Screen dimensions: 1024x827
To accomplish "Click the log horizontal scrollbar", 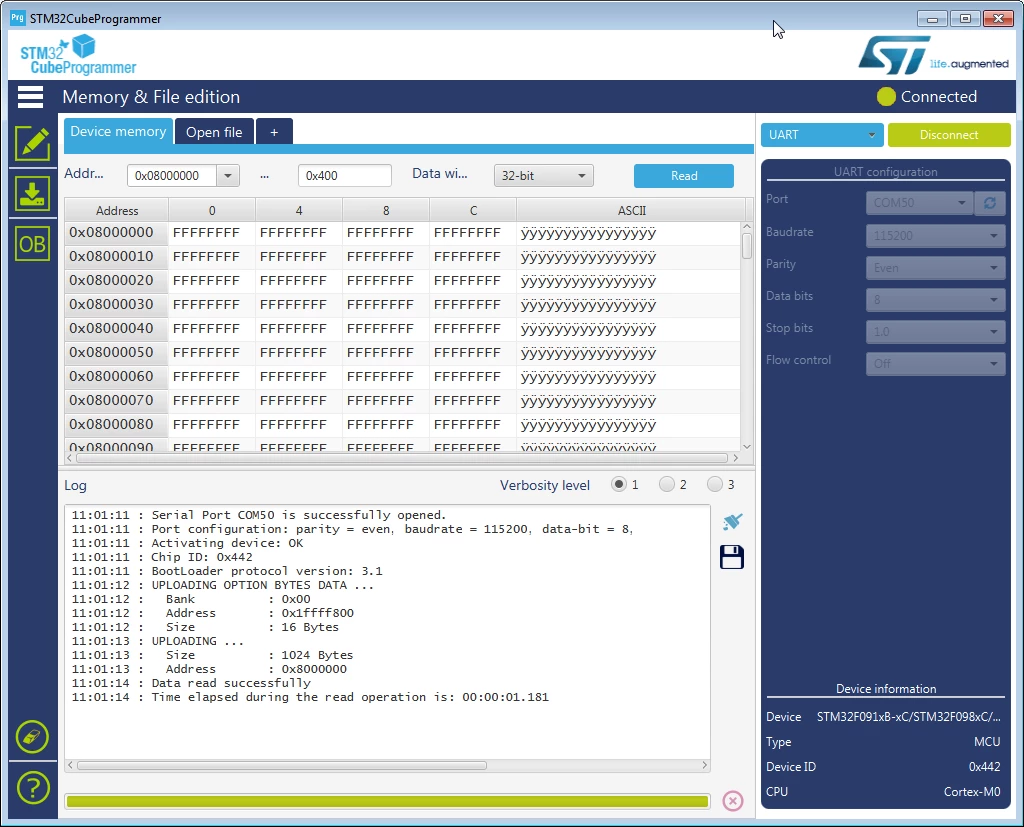I will tap(282, 766).
